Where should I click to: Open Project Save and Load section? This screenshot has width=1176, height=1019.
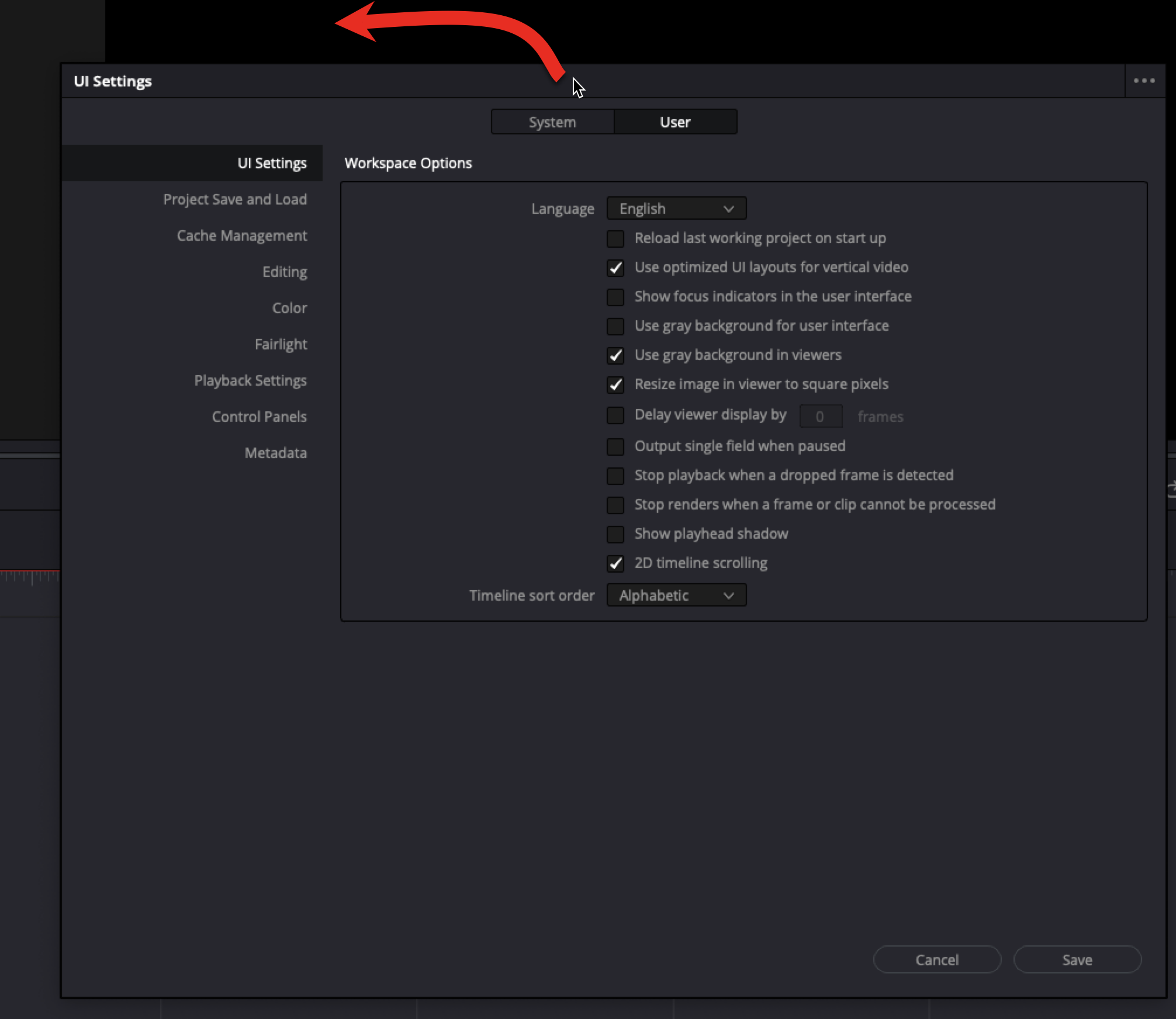point(235,199)
